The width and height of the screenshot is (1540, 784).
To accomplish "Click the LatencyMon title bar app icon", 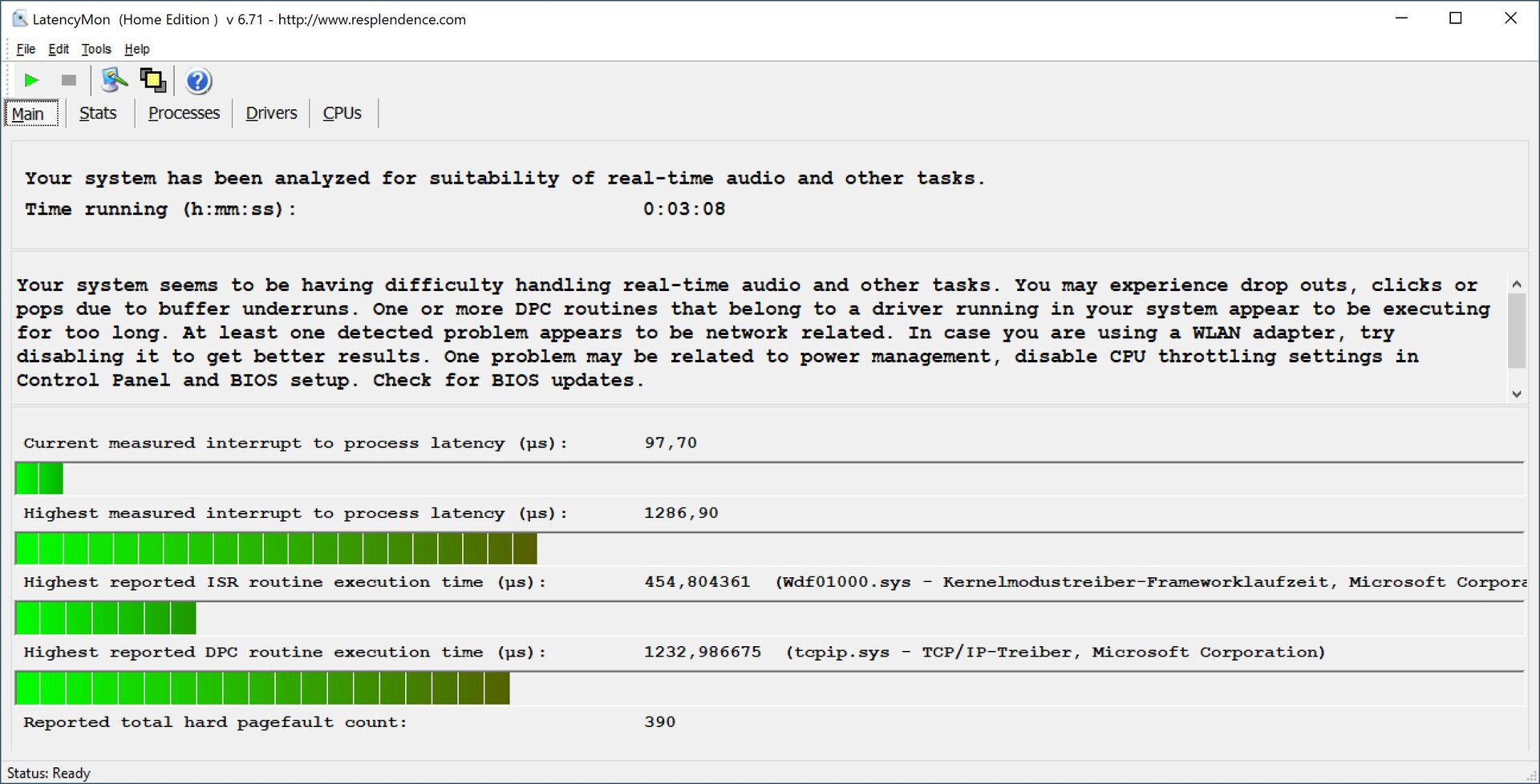I will (x=19, y=18).
